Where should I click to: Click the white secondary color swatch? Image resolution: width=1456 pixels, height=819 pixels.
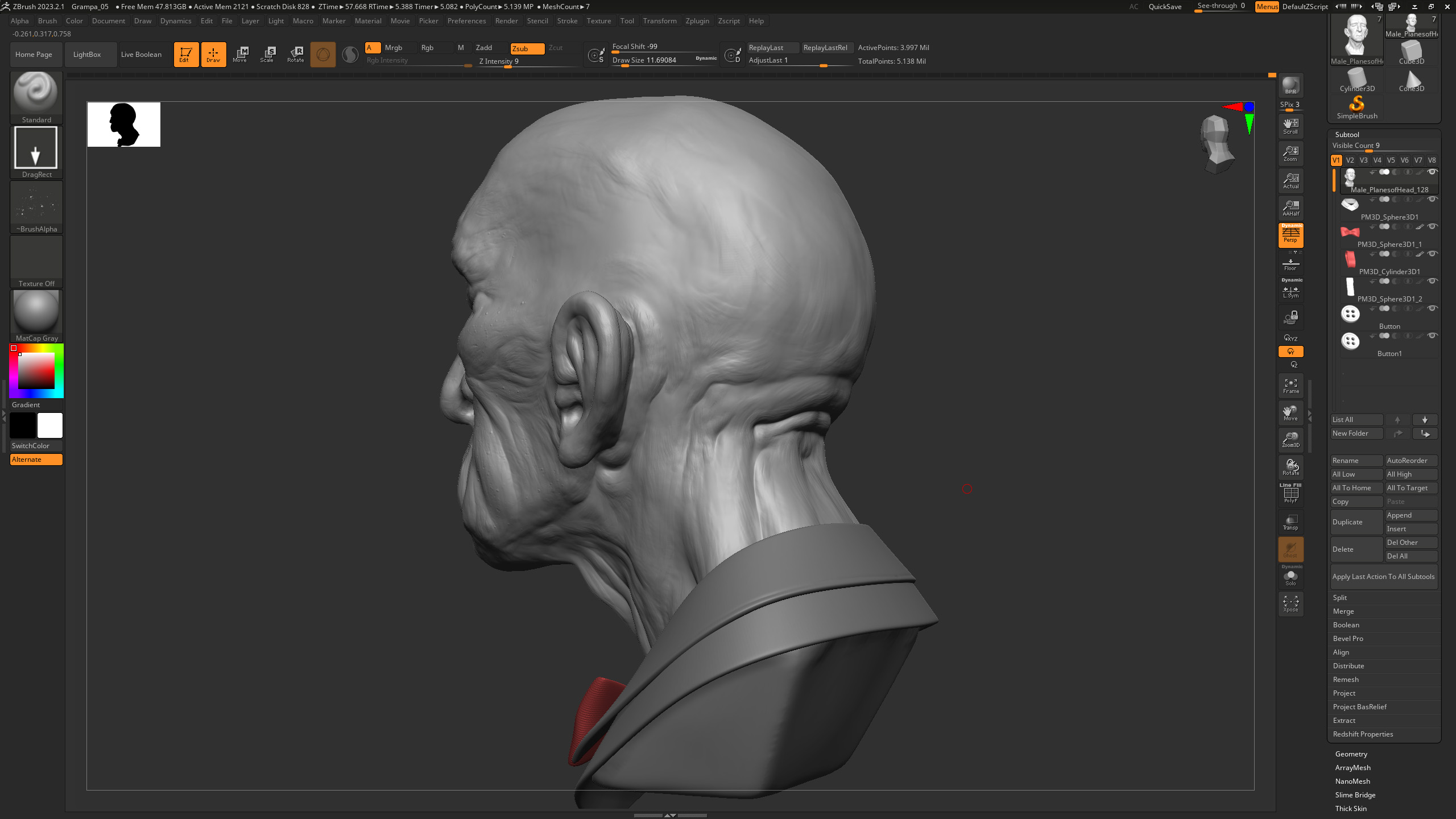50,425
